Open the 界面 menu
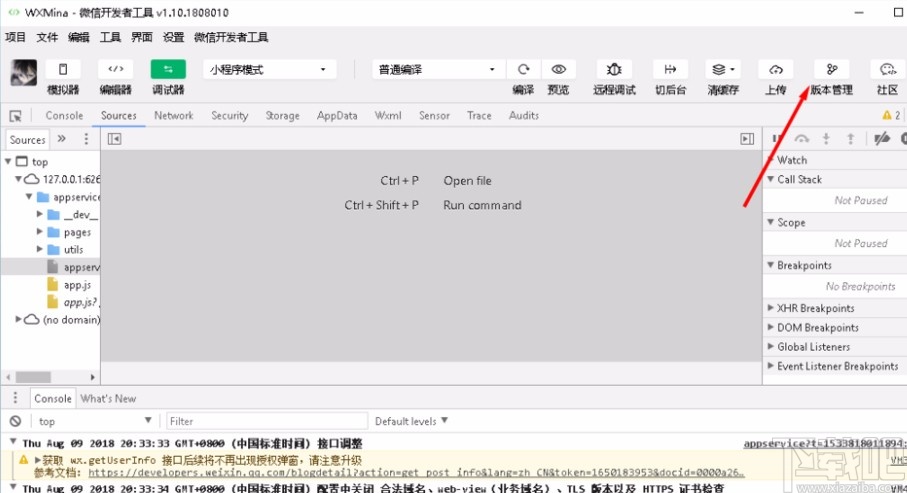The height and width of the screenshot is (493, 907). (142, 38)
